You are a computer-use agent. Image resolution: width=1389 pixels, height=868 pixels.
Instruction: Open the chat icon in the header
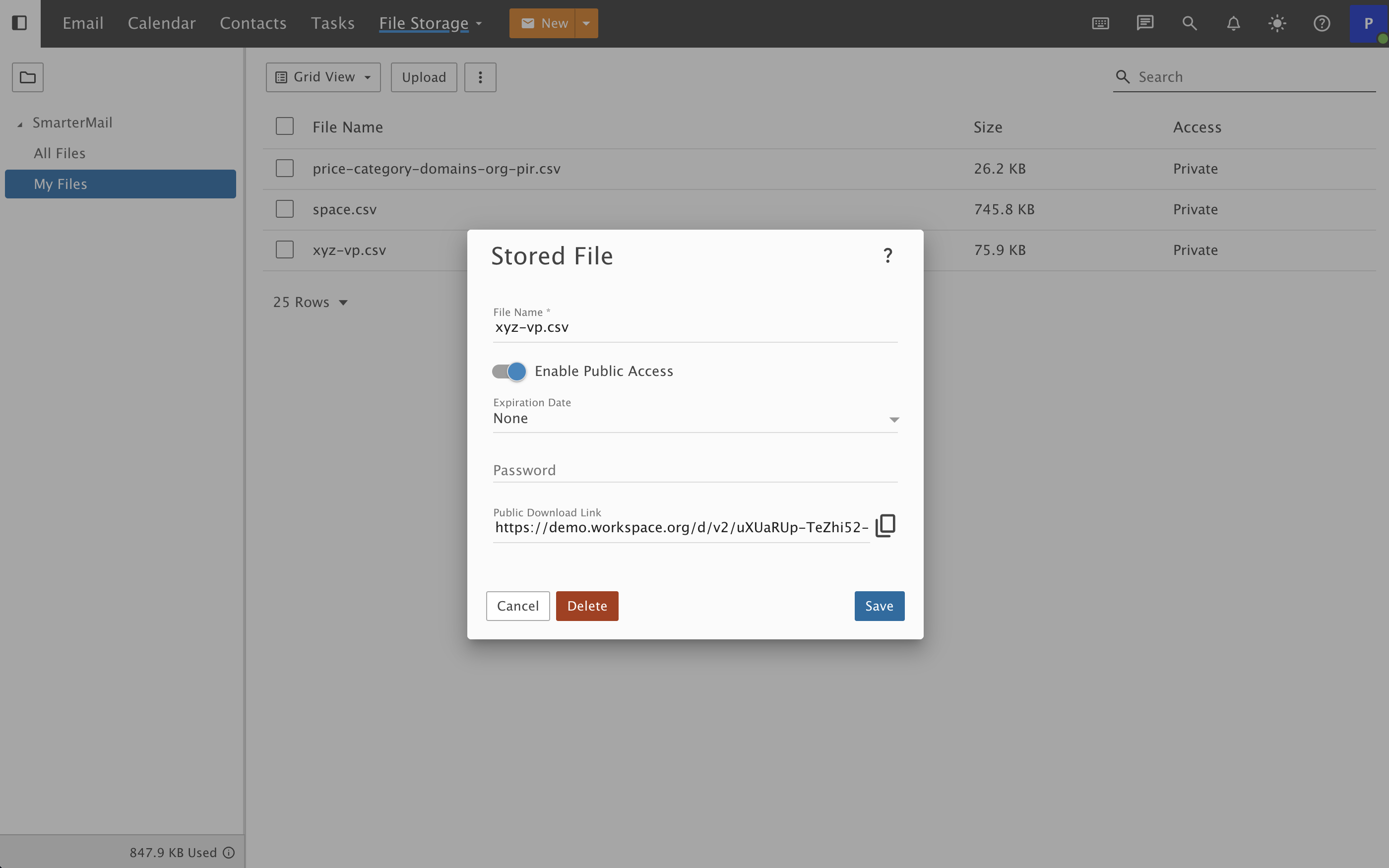point(1144,23)
